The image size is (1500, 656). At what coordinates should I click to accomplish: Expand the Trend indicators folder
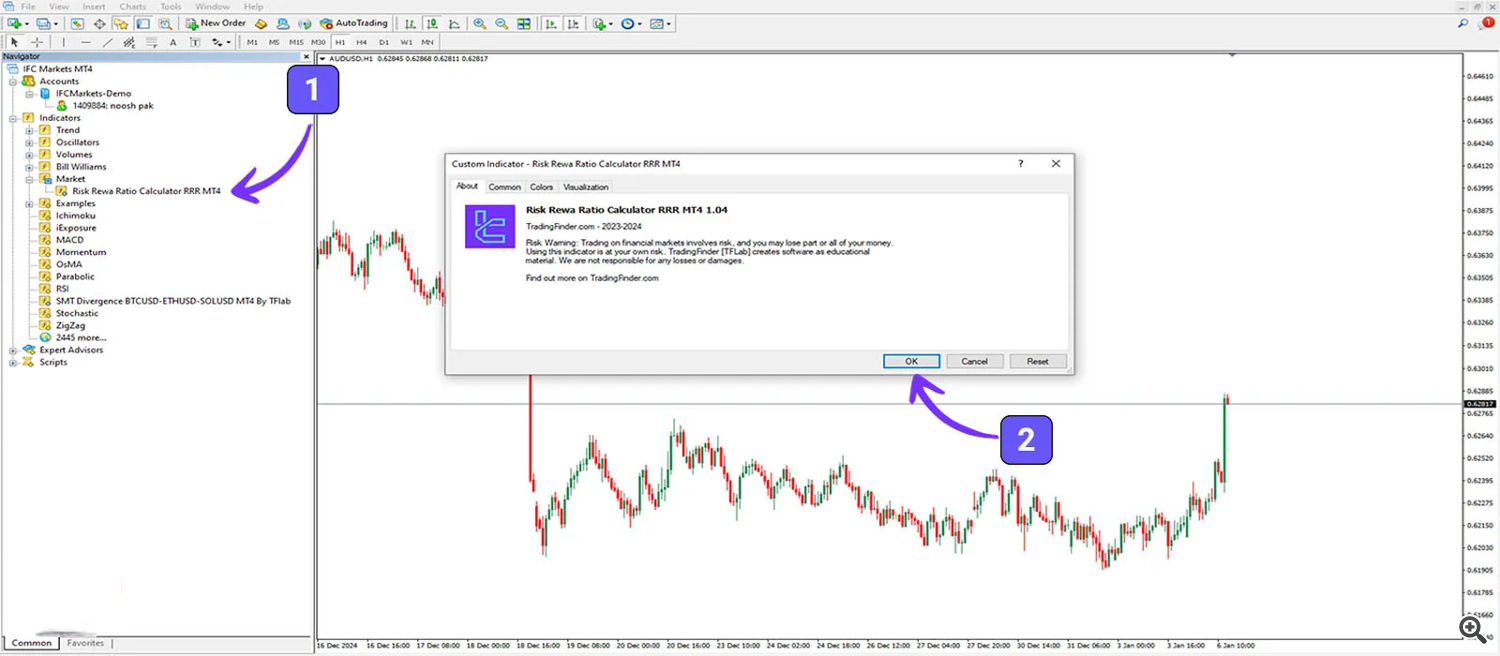(x=30, y=130)
